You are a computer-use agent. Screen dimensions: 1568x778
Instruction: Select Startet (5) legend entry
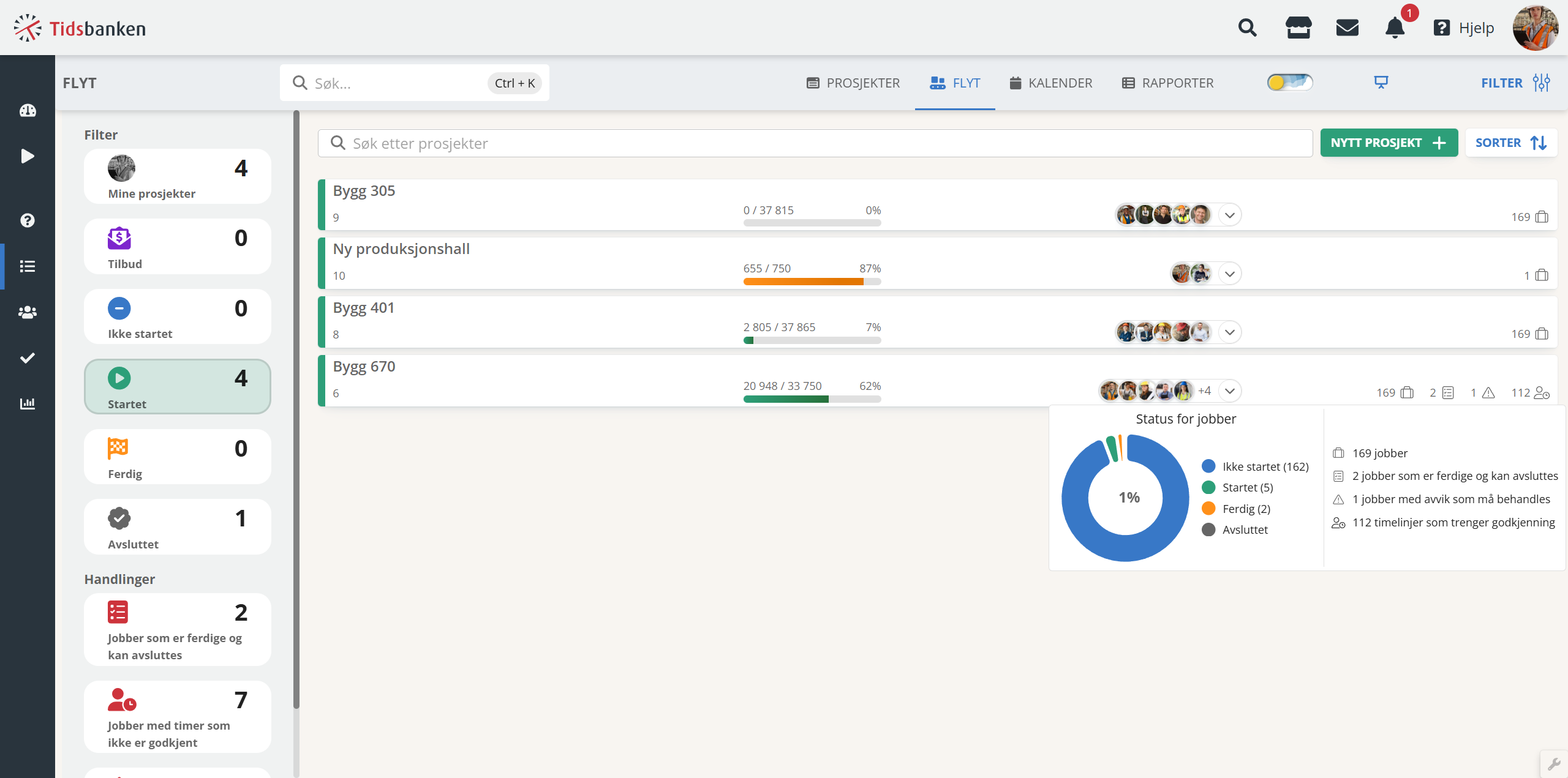(x=1237, y=488)
